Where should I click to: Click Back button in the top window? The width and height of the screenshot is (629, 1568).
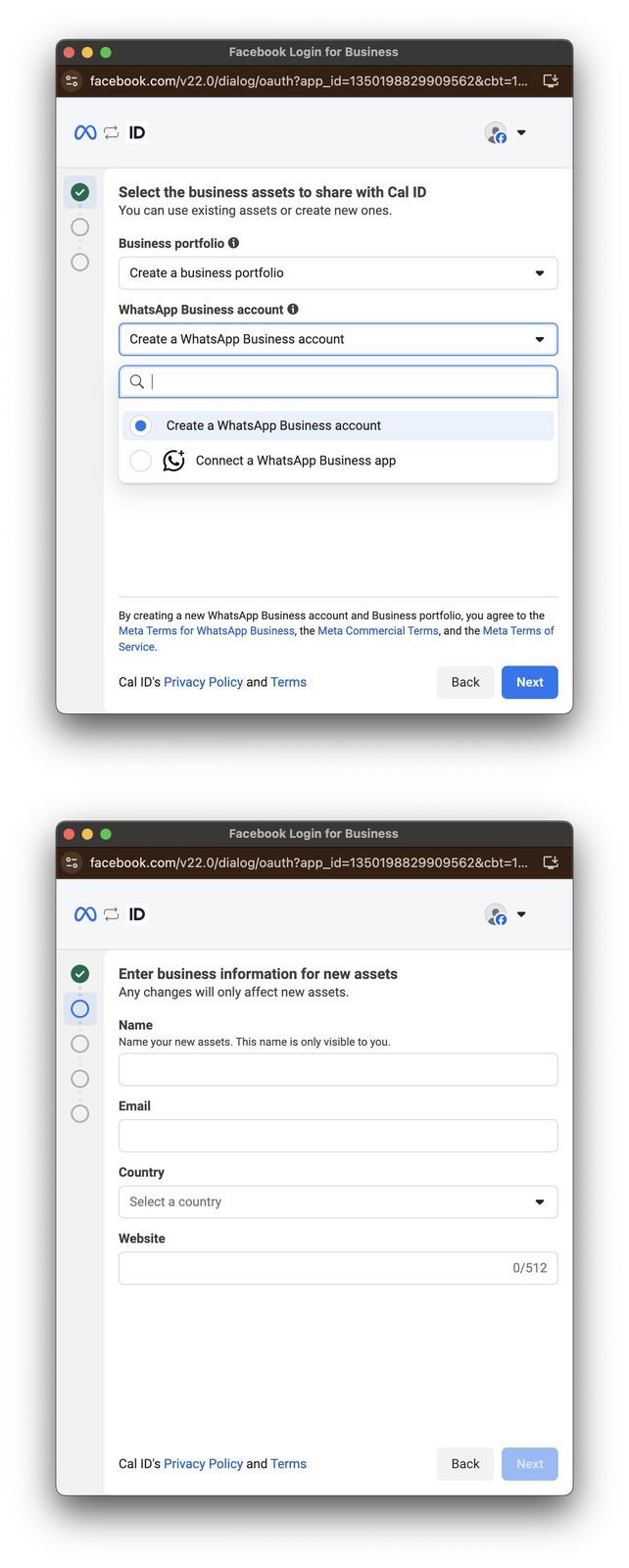tap(465, 683)
